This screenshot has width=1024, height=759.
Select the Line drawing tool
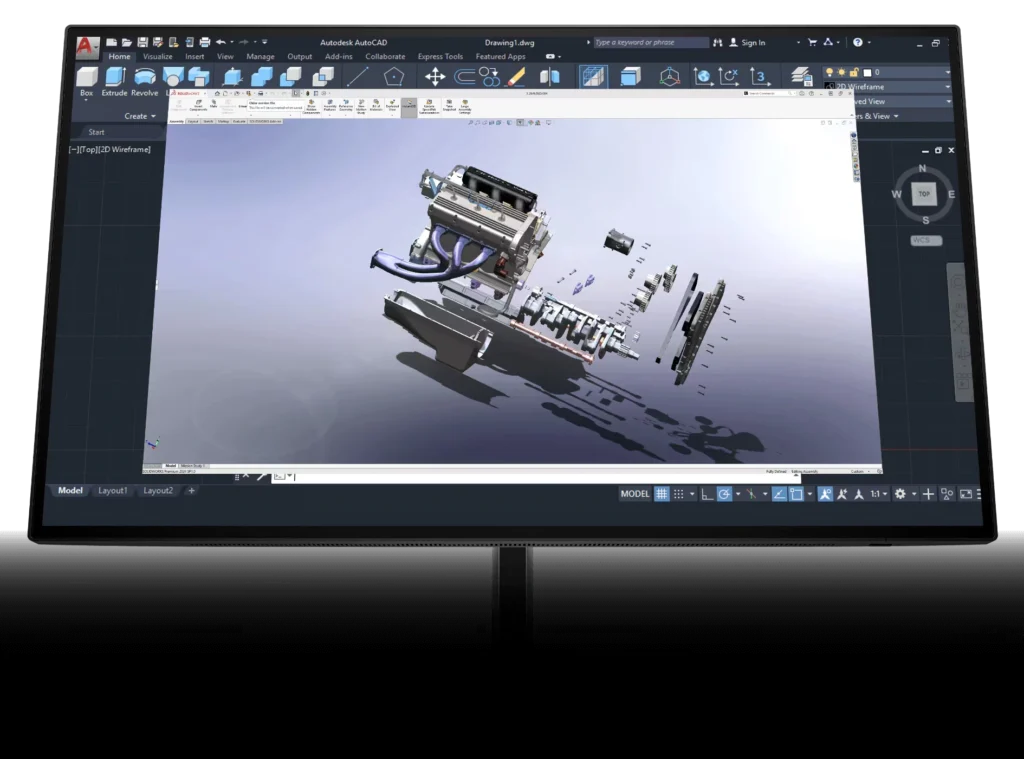(x=357, y=77)
